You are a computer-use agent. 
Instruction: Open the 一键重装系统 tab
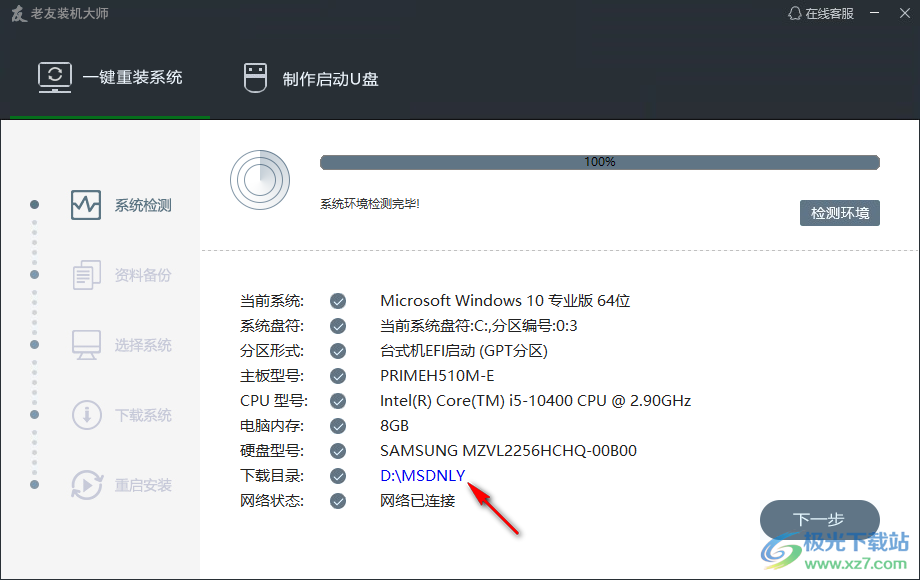pos(110,77)
